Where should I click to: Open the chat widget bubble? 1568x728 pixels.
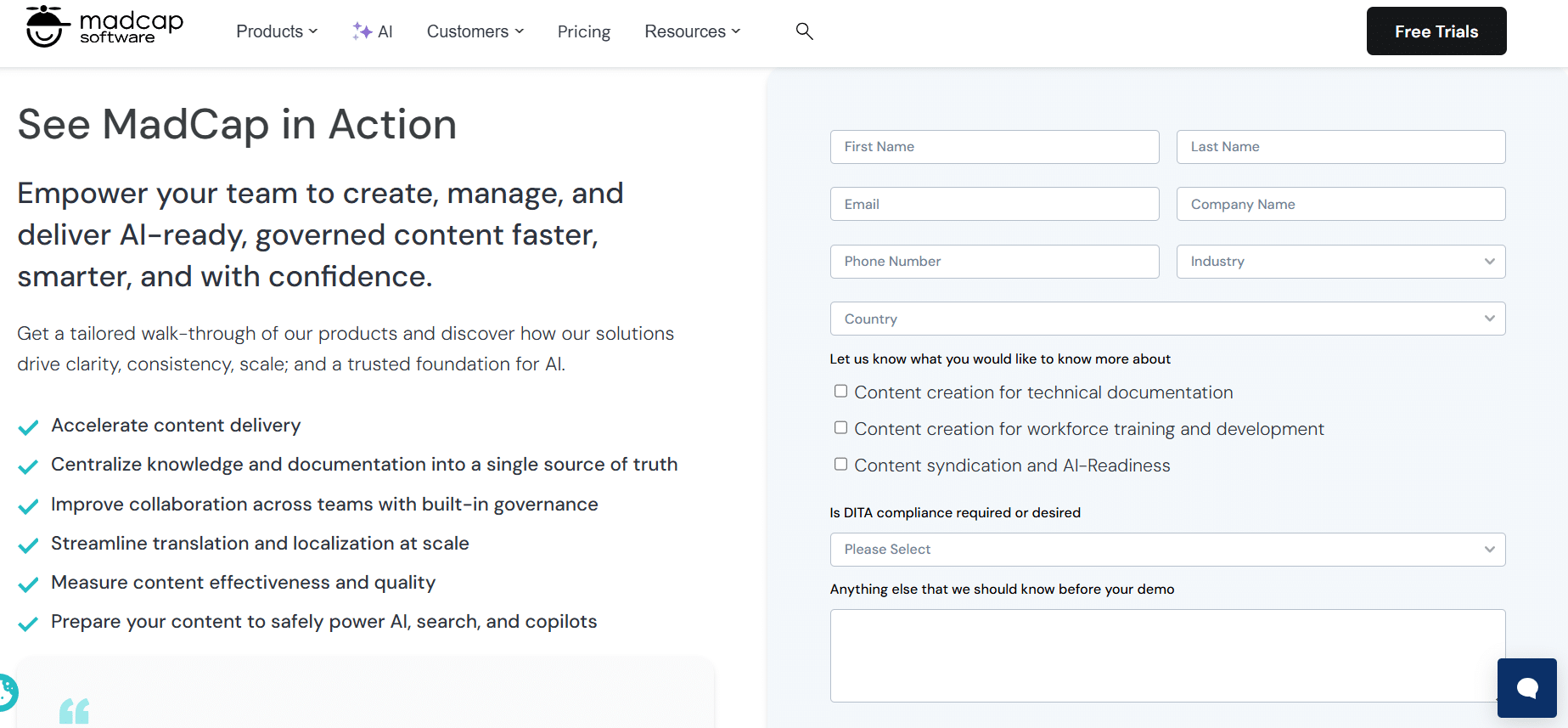[x=1526, y=687]
